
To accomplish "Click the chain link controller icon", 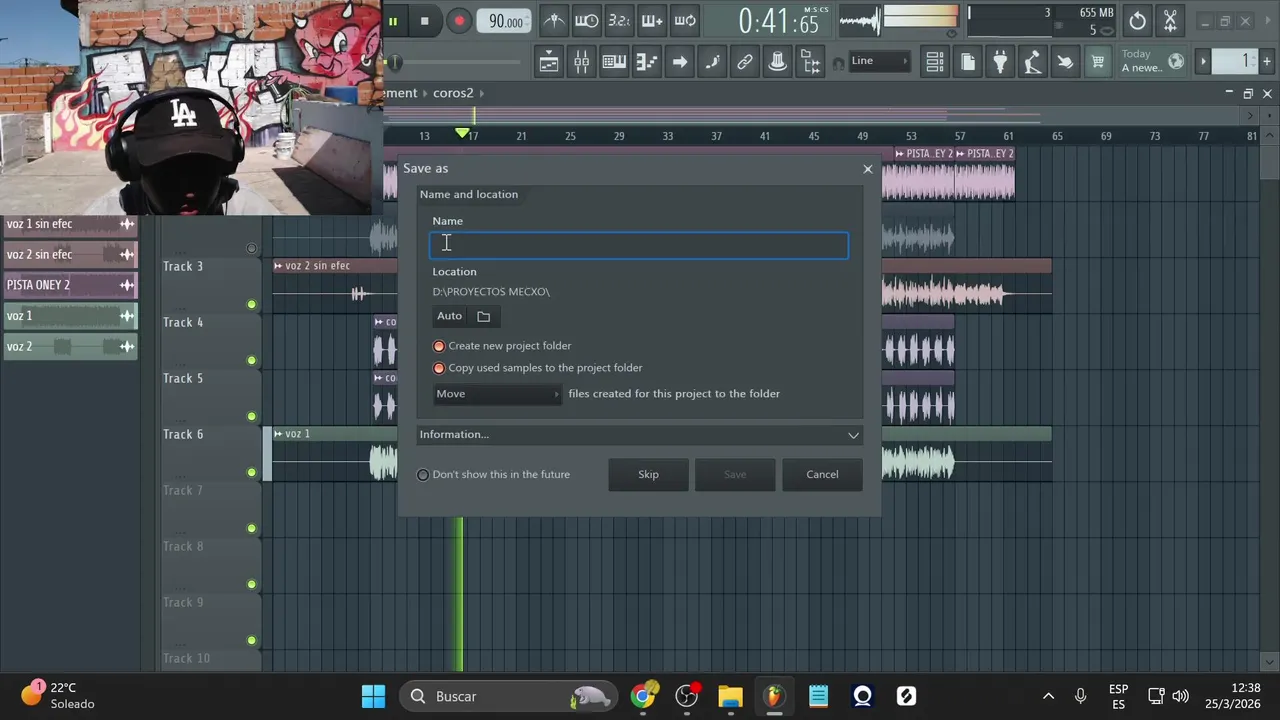I will (745, 62).
